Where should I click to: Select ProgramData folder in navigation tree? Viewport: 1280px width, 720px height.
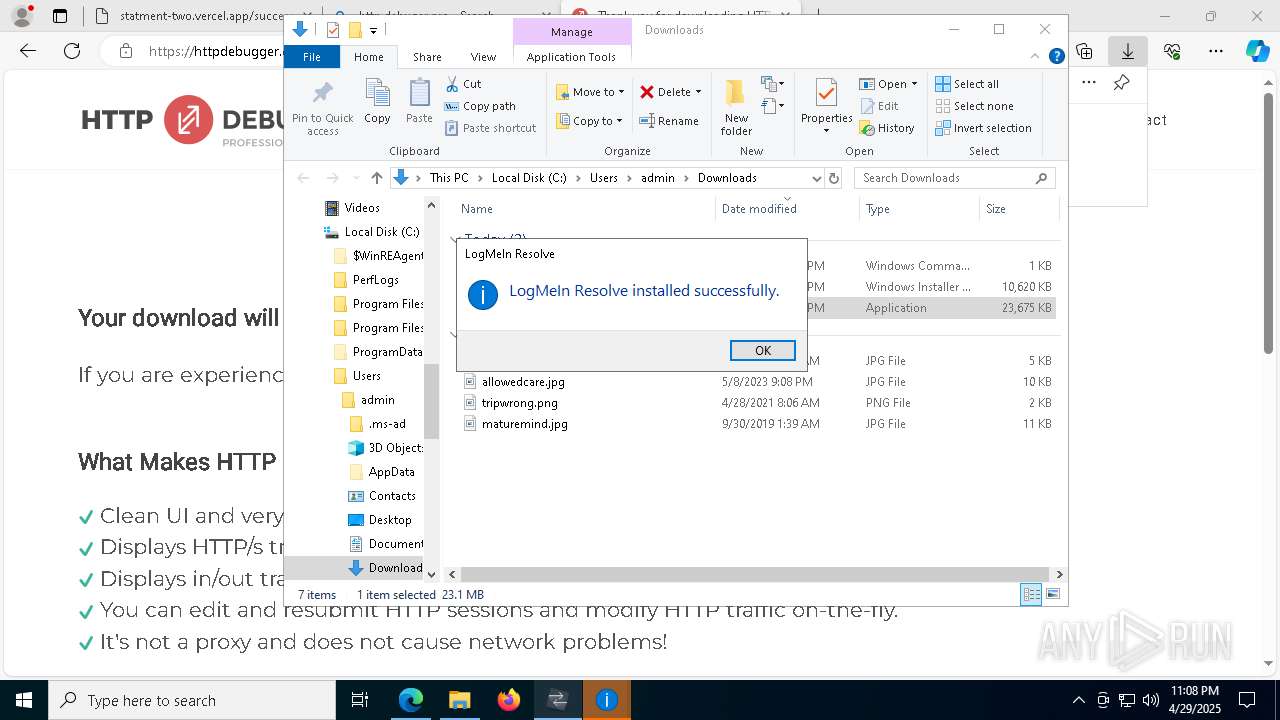(x=387, y=352)
